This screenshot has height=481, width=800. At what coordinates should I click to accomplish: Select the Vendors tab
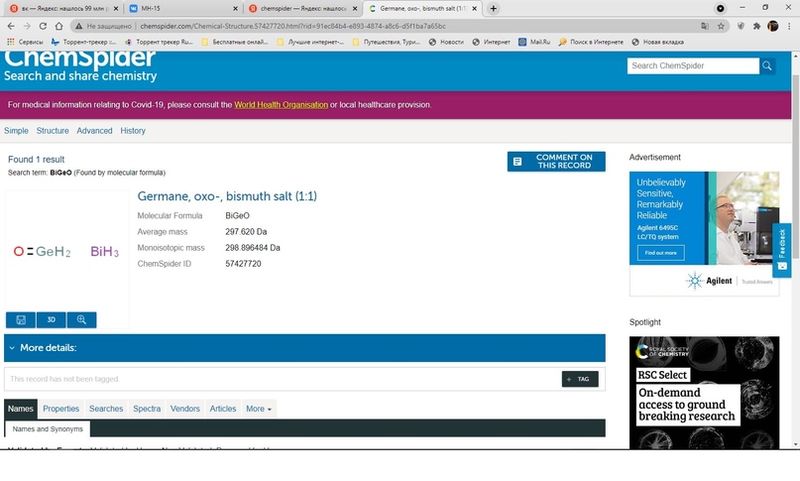(x=185, y=409)
